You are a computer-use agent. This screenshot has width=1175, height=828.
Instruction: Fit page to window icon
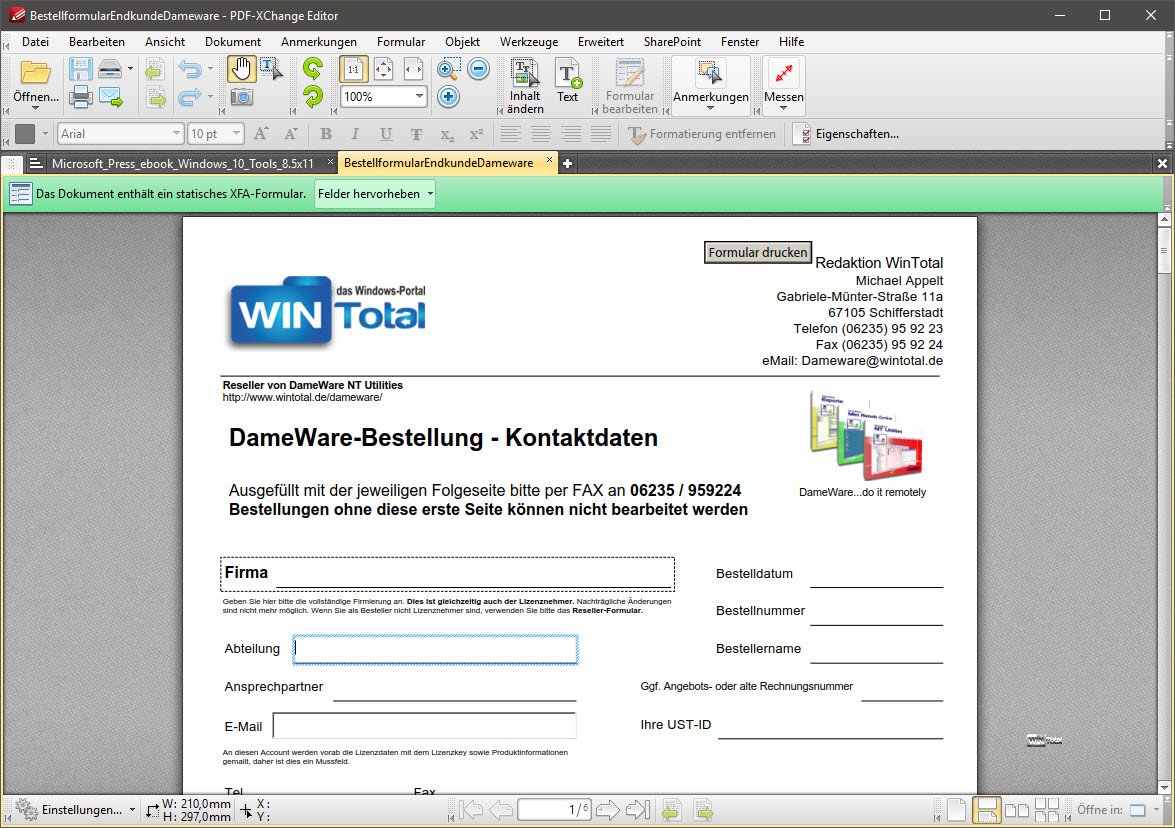[383, 69]
